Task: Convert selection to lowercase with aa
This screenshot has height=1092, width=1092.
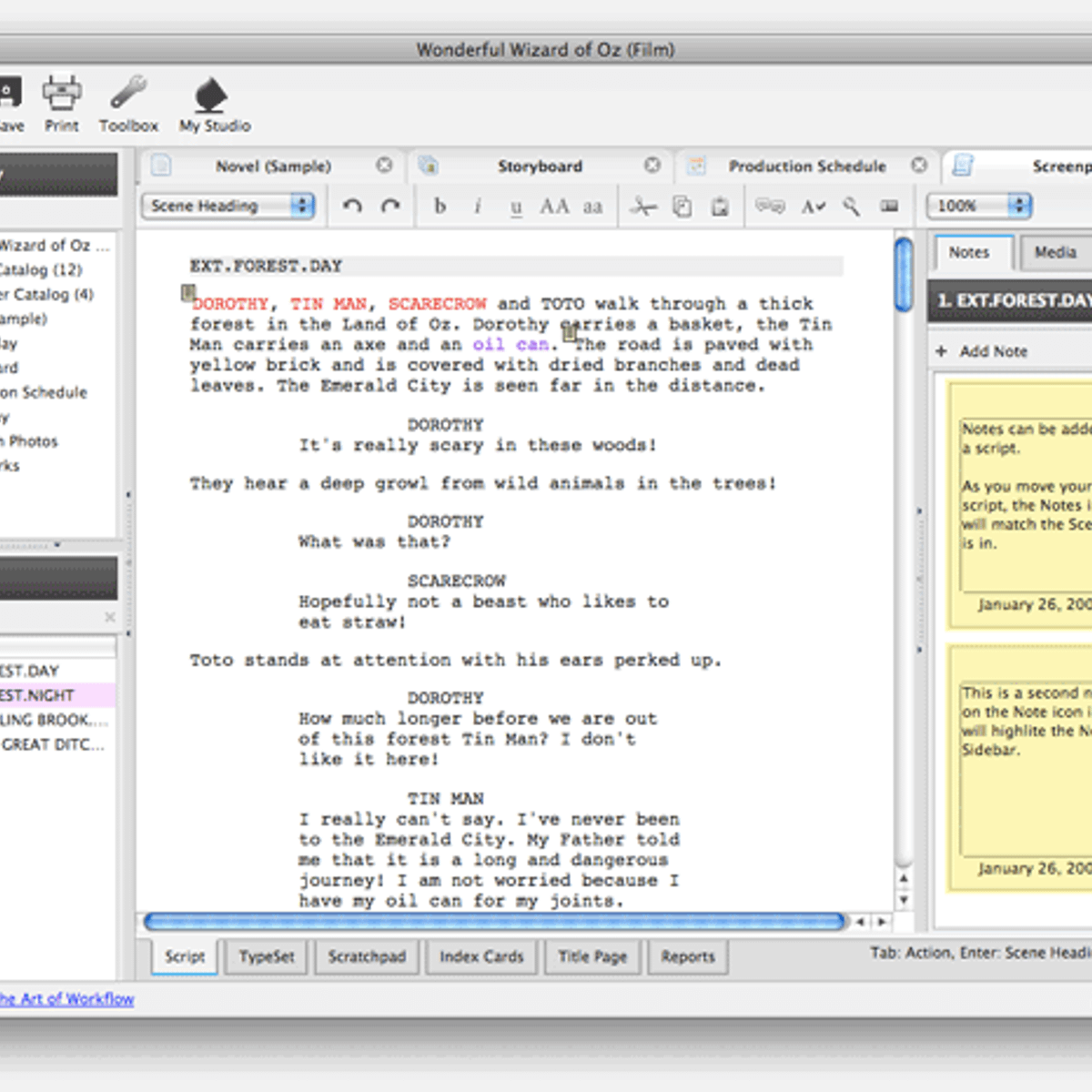Action: click(x=592, y=207)
